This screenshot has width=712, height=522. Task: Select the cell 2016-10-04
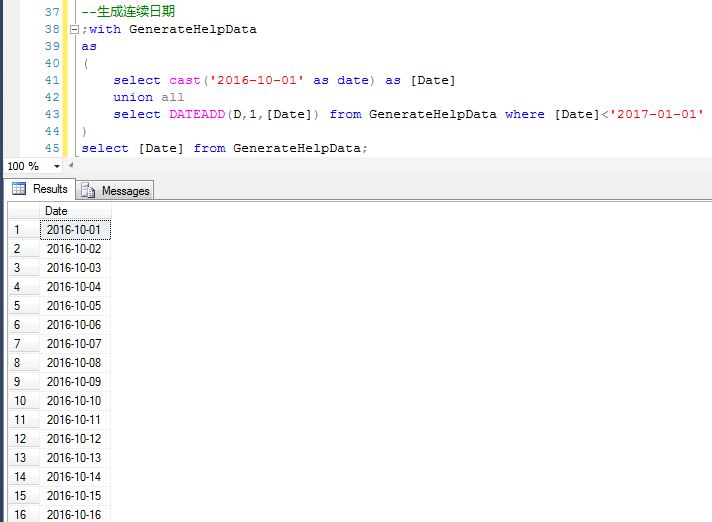point(75,287)
